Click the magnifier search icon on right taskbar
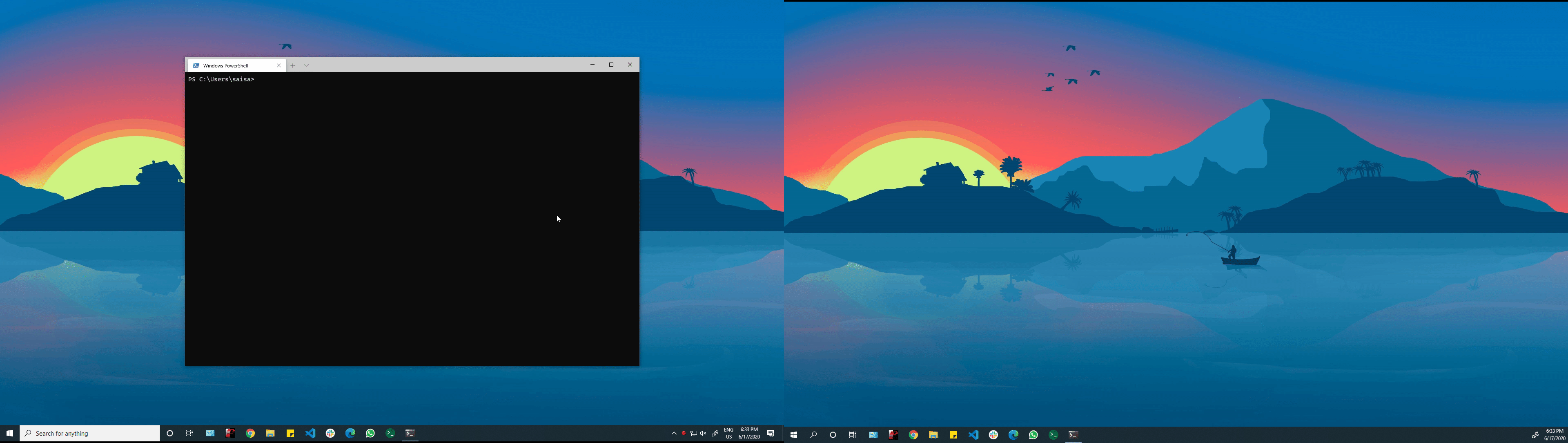The width and height of the screenshot is (1568, 443). coord(813,434)
